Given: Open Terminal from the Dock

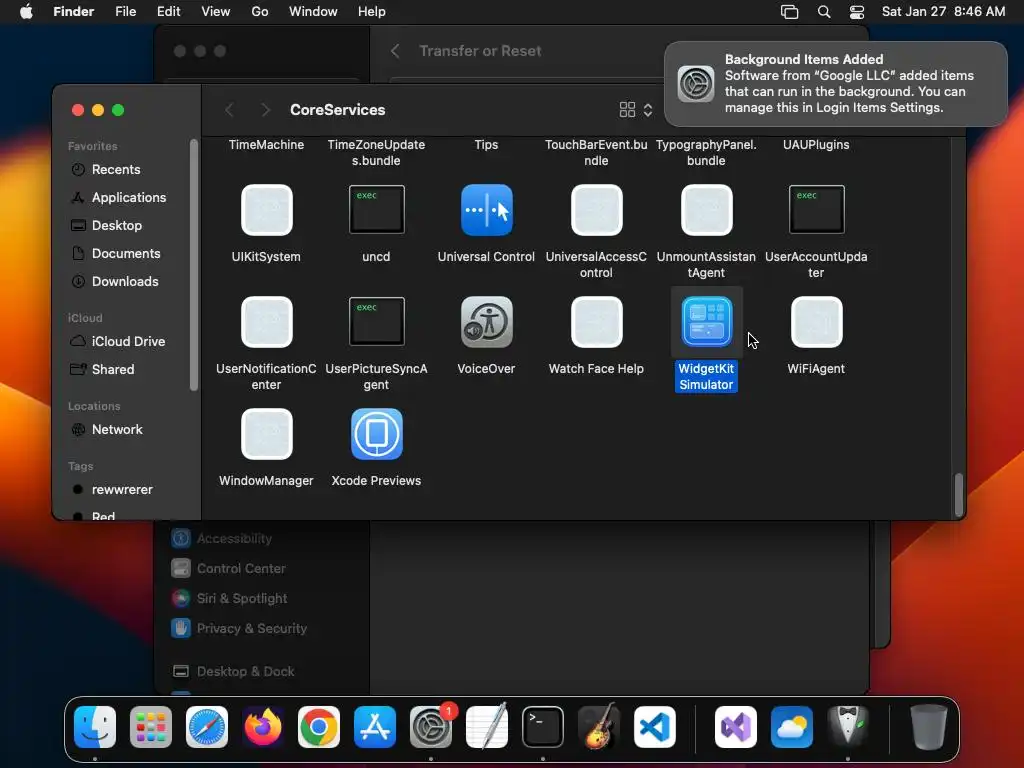Looking at the screenshot, I should coord(543,727).
